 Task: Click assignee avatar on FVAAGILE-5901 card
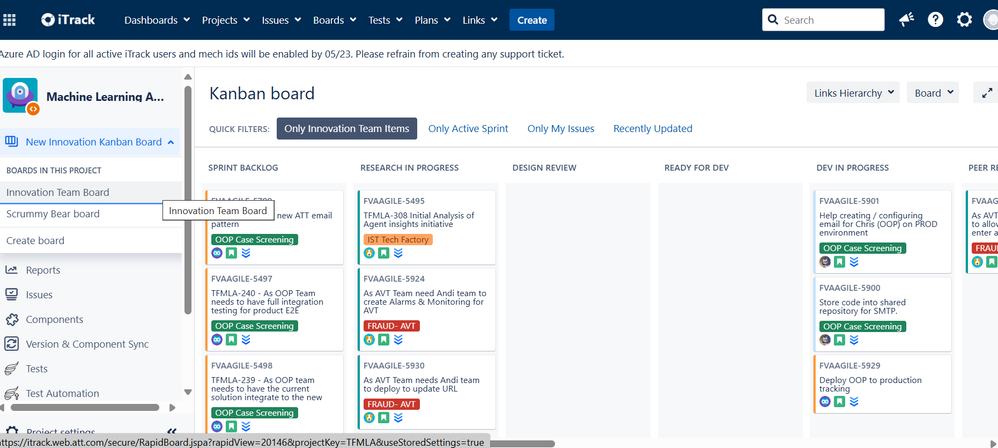tap(825, 262)
